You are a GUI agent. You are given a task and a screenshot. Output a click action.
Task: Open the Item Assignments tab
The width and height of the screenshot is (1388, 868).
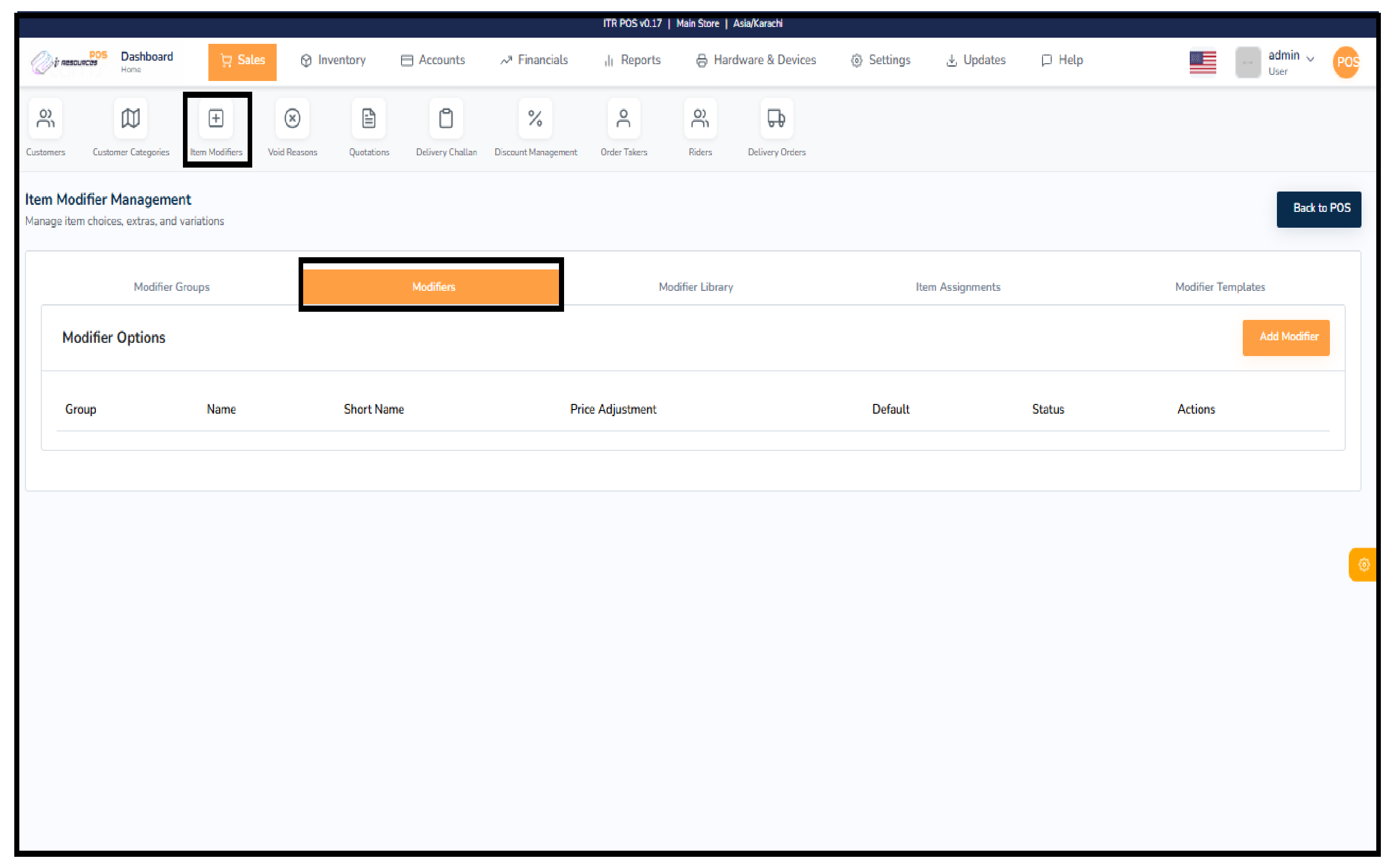click(x=957, y=287)
